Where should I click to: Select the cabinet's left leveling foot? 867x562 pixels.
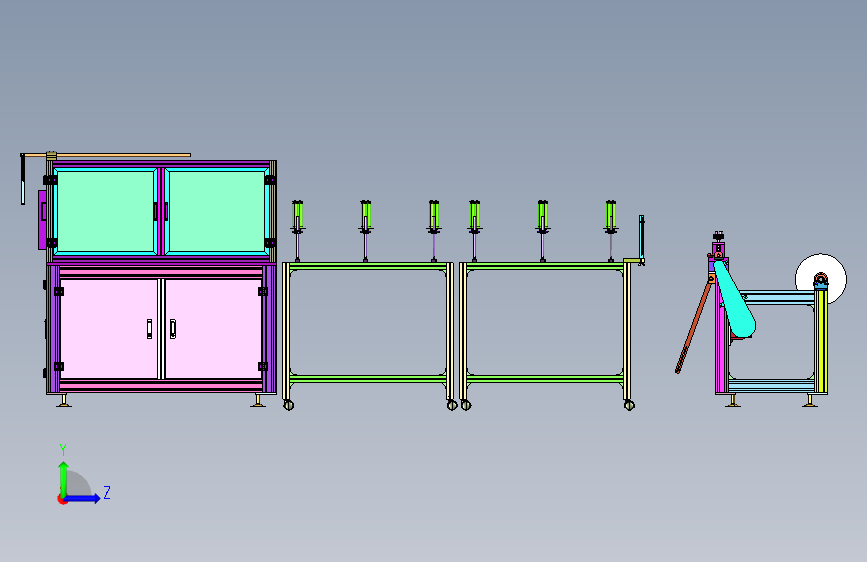(64, 400)
